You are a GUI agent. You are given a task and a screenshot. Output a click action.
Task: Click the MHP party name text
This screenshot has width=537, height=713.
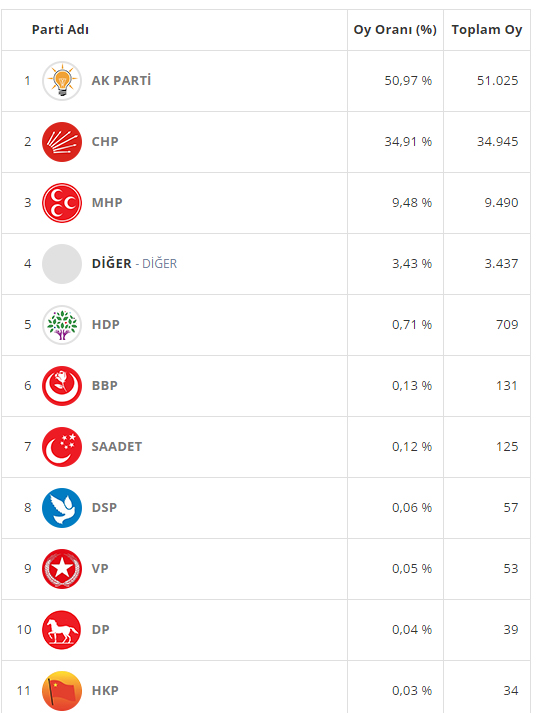[x=107, y=202]
